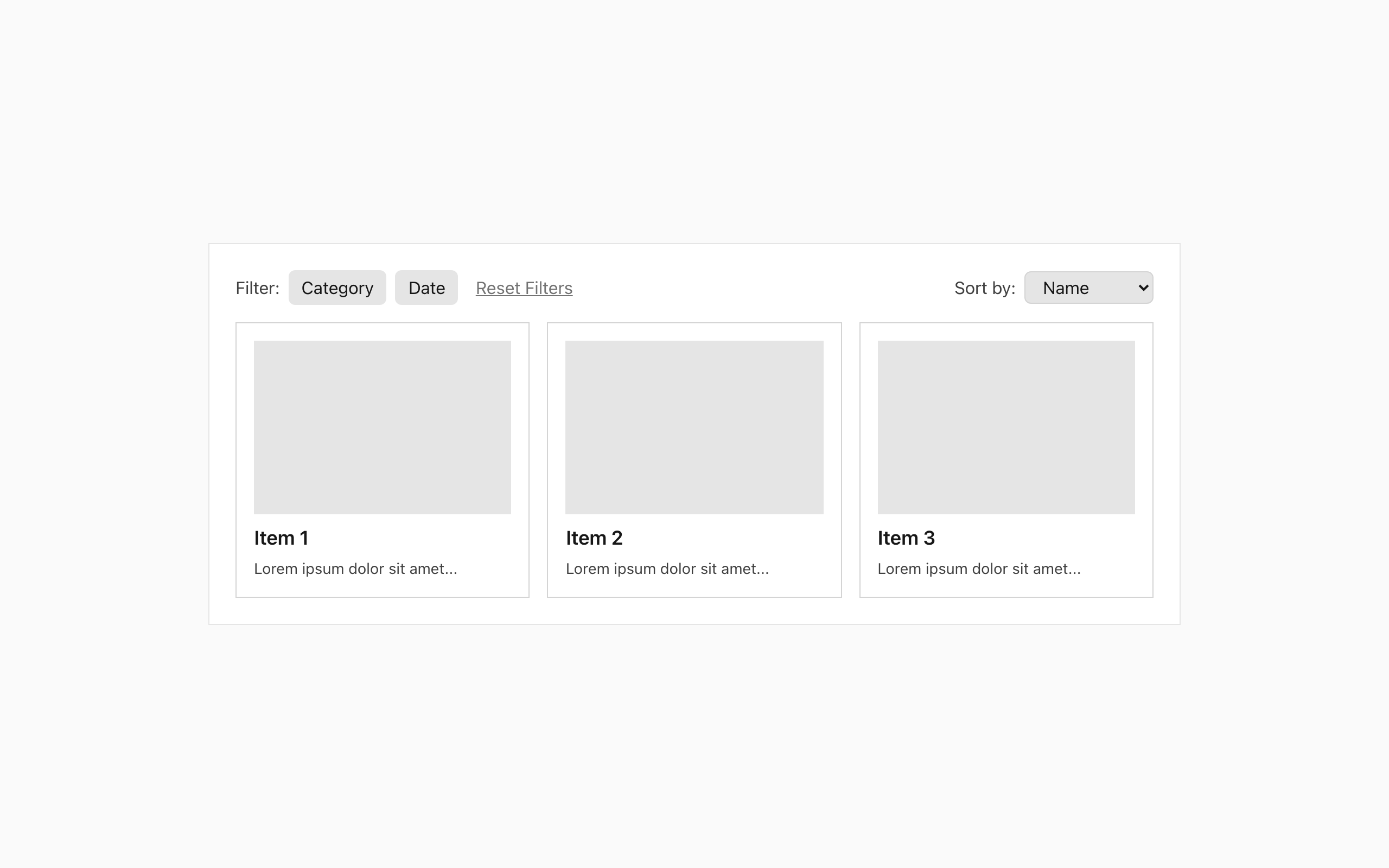Open the Item 3 image placeholder

coord(1006,427)
